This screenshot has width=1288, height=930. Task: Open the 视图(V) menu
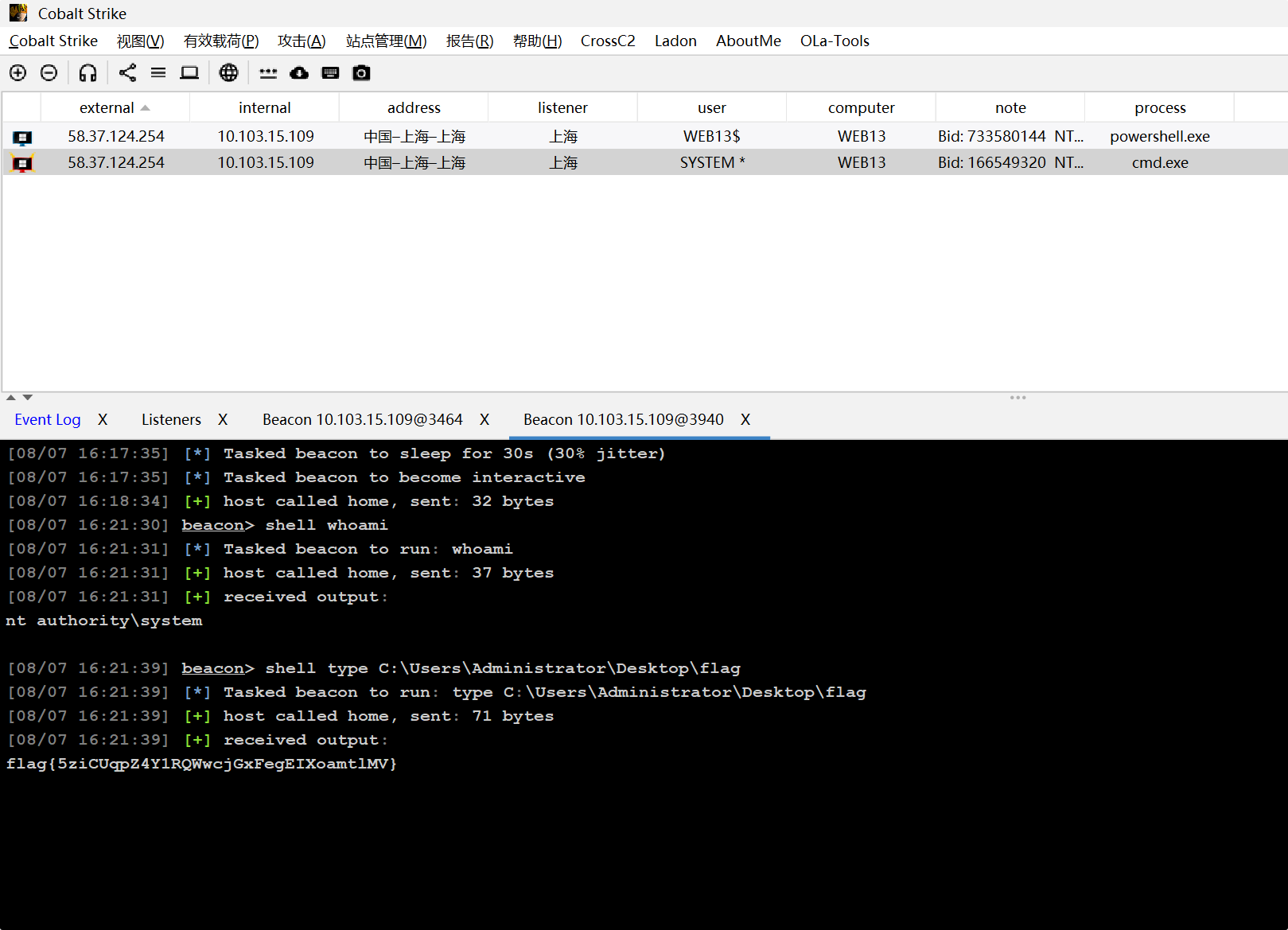tap(140, 41)
